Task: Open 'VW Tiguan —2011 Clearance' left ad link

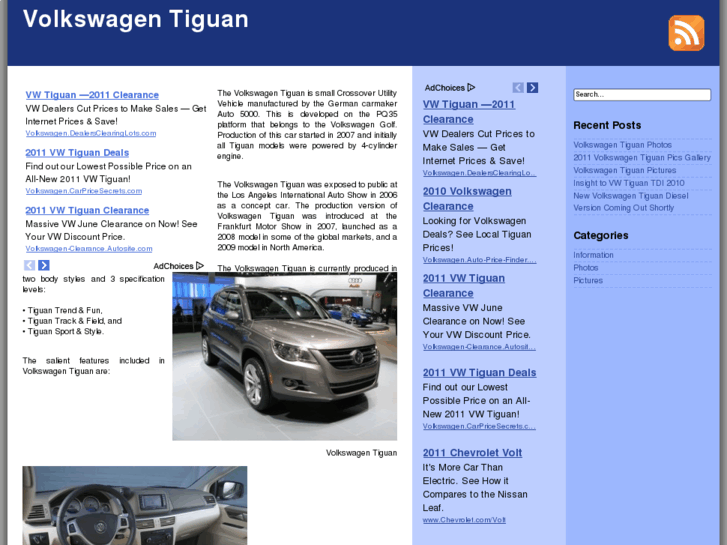Action: 92,95
